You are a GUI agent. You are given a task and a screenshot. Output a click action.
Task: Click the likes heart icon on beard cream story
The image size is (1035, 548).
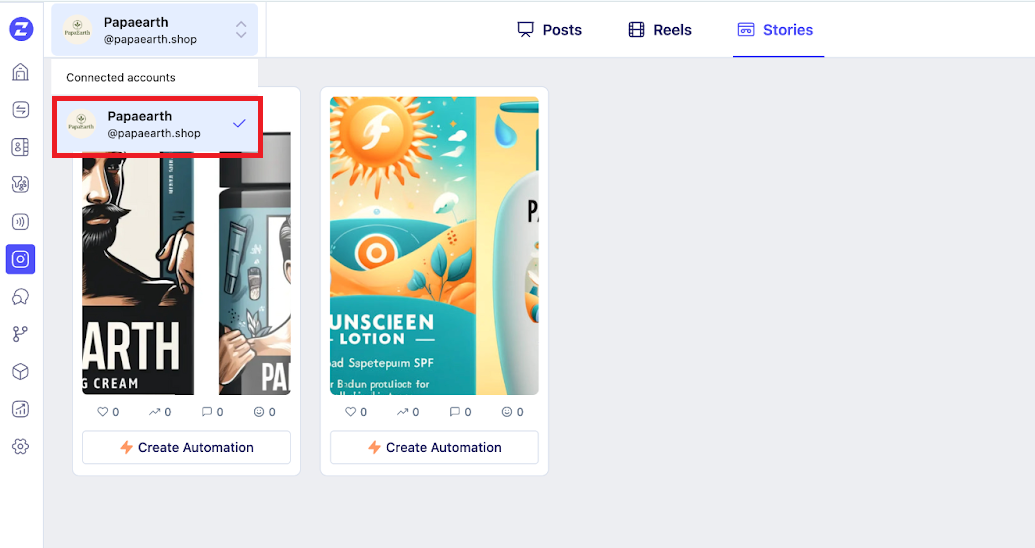(102, 412)
